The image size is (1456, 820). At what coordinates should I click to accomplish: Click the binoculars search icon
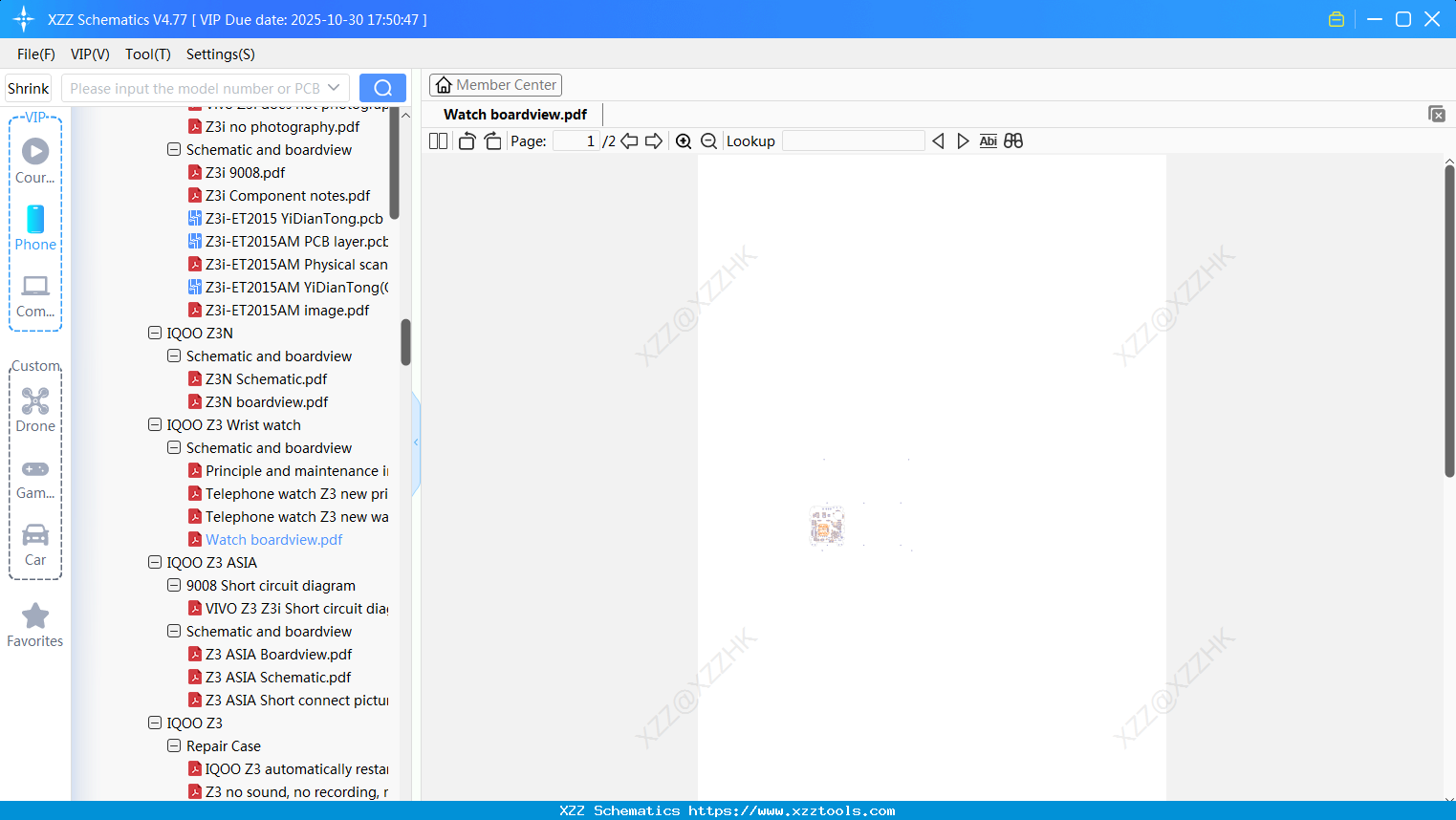coord(1013,141)
